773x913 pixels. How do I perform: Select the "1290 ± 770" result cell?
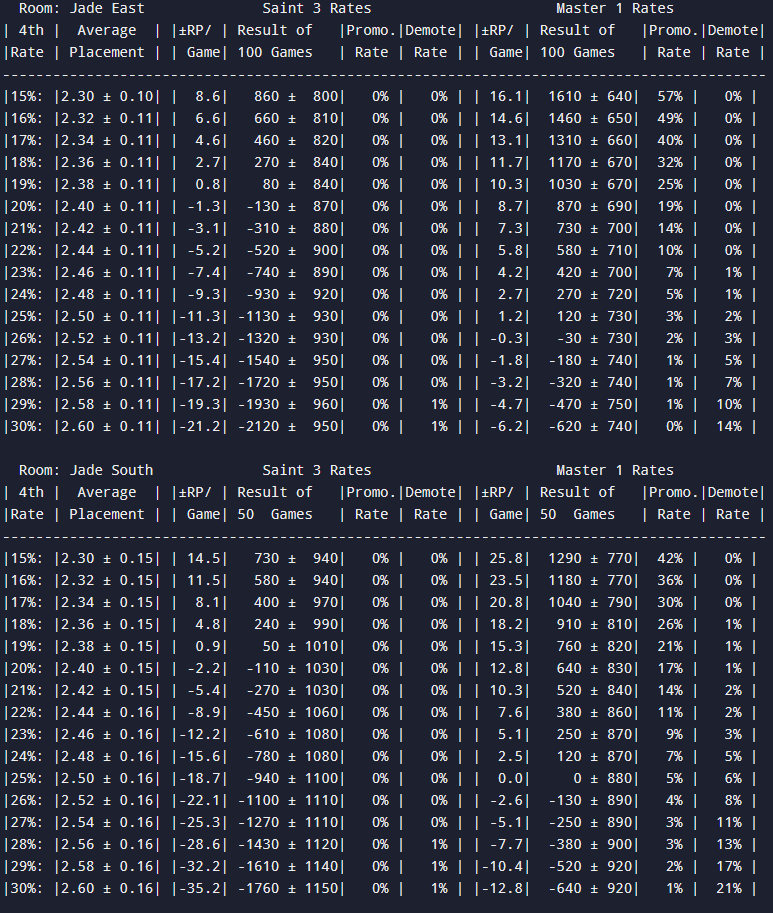(x=590, y=558)
